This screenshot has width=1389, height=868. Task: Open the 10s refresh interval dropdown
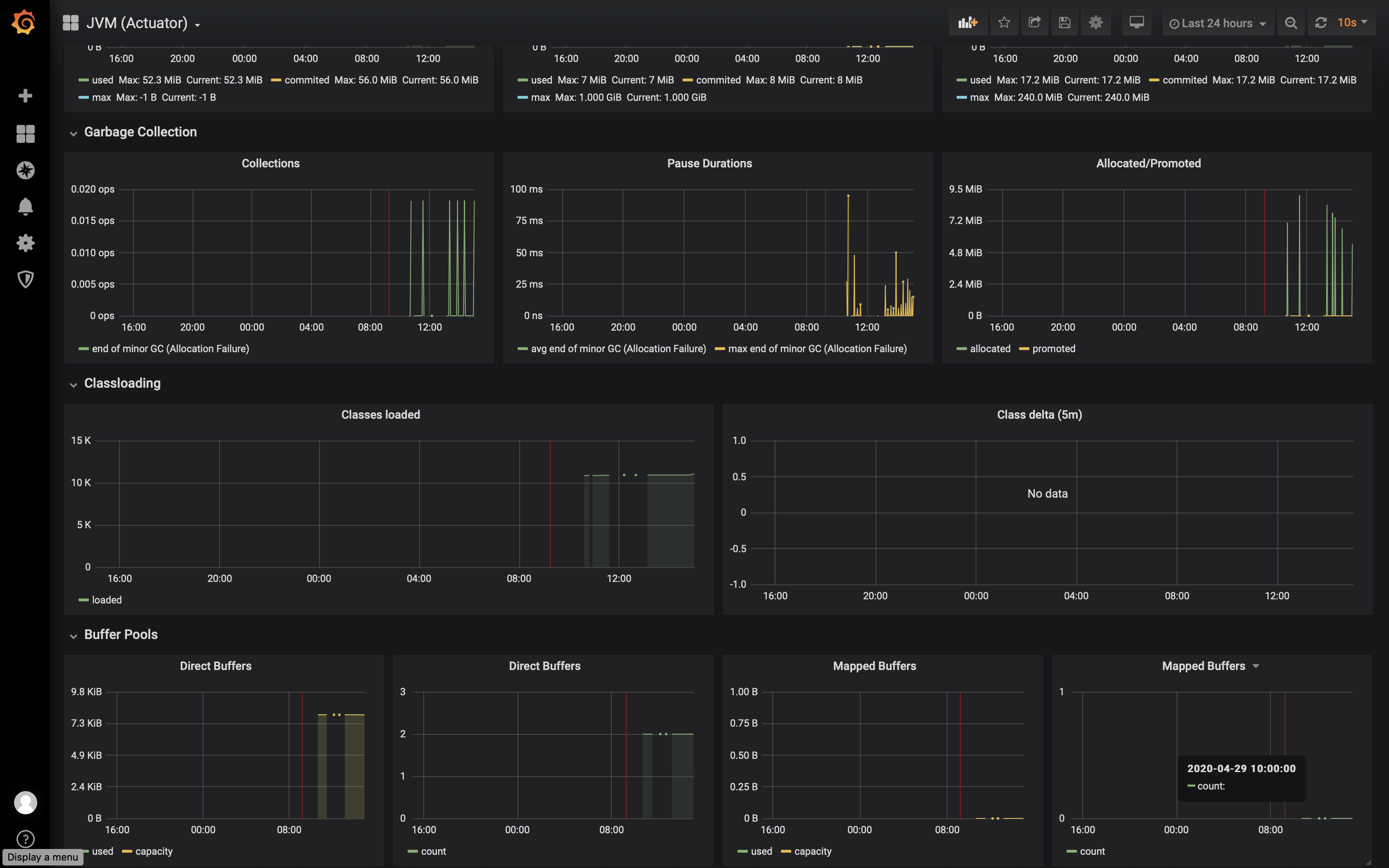(x=1352, y=23)
